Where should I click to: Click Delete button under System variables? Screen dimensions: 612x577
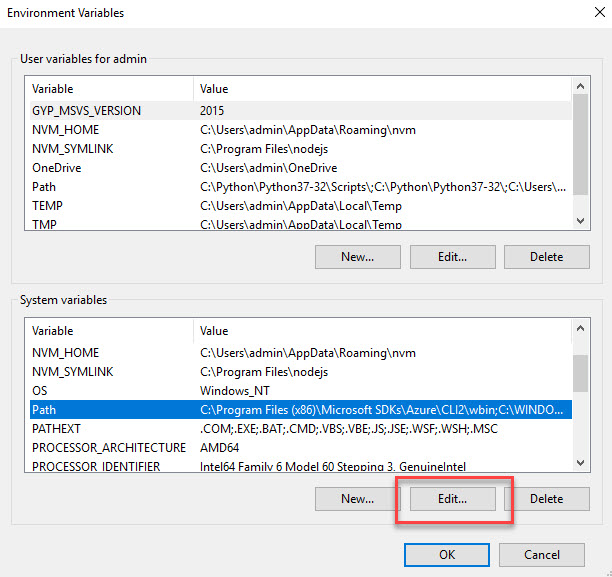coord(546,498)
